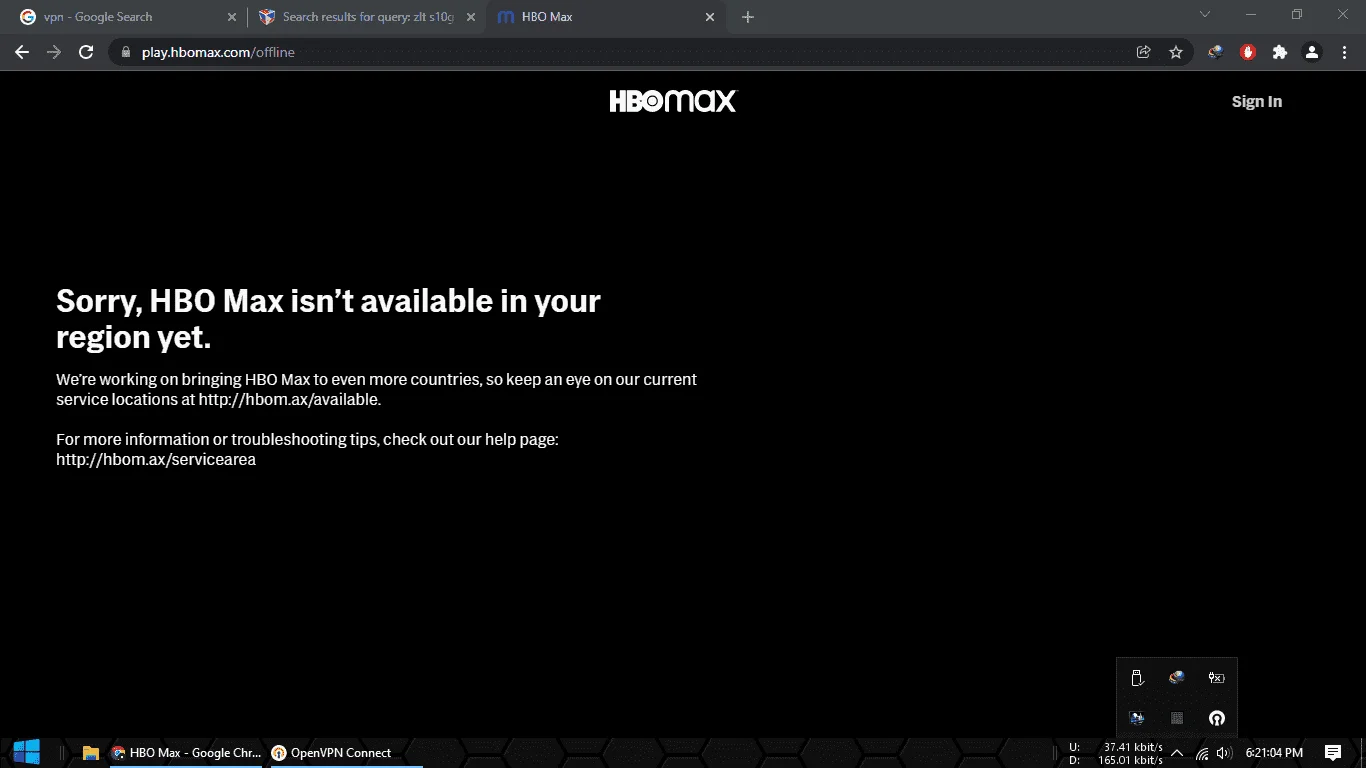Viewport: 1366px width, 768px height.
Task: Click the upload/download speed meter on taskbar
Action: click(x=1116, y=753)
